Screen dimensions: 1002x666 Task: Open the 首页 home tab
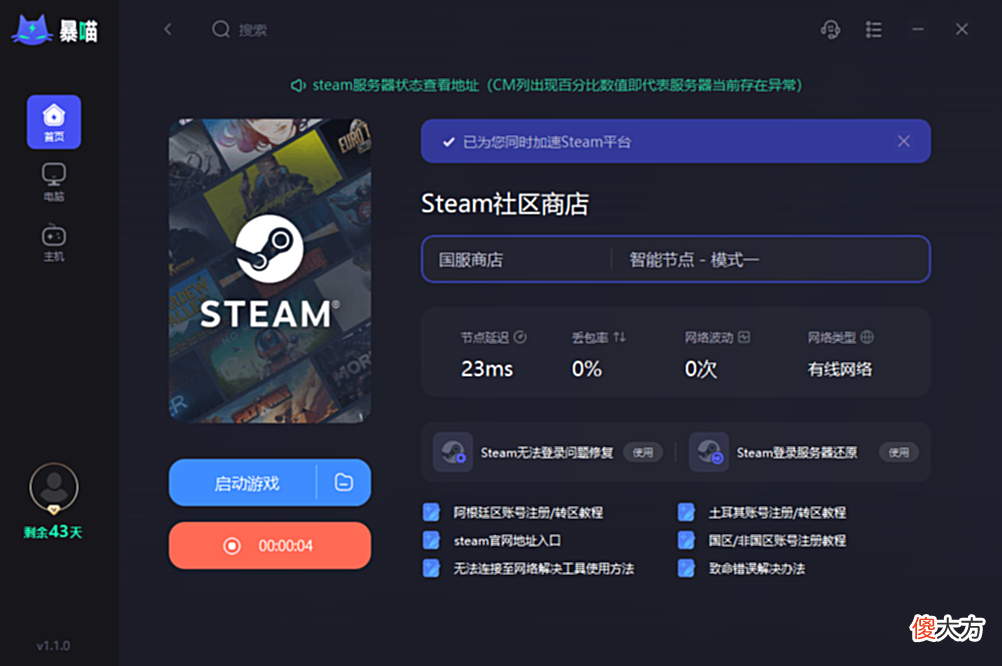(54, 122)
